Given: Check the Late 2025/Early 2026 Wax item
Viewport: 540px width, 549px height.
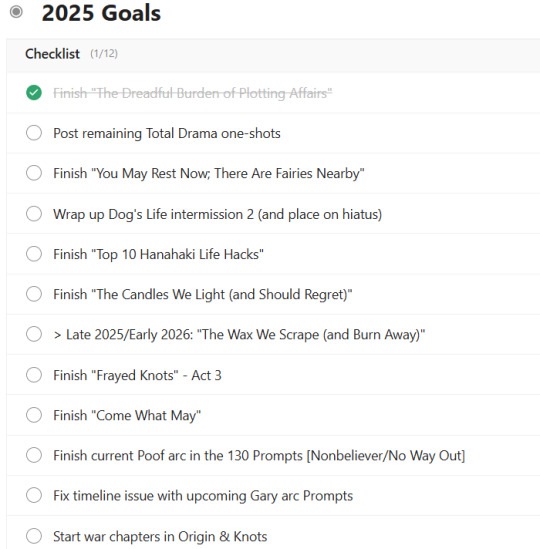Looking at the screenshot, I should pos(34,334).
